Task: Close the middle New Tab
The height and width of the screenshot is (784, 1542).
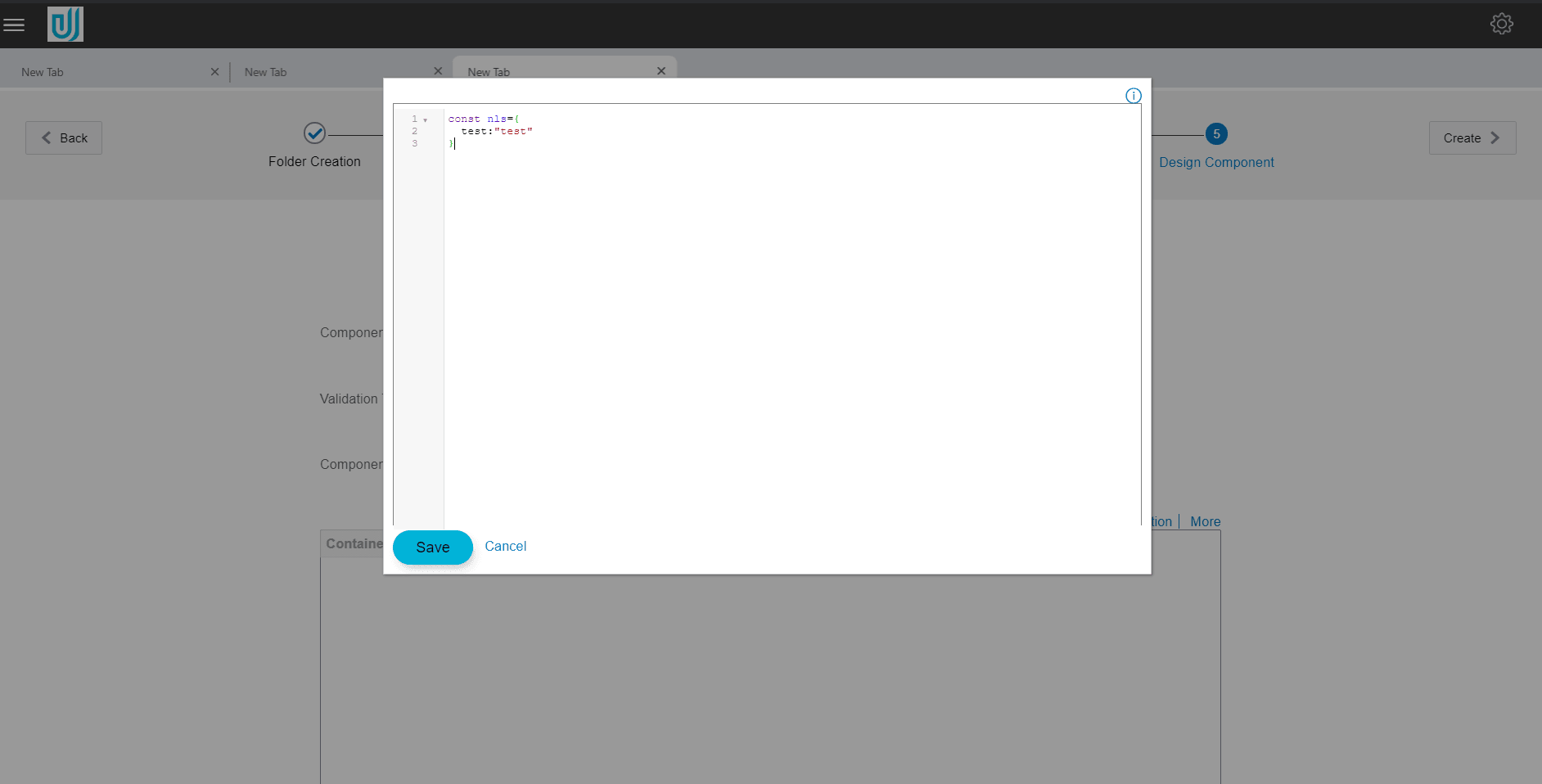Action: pyautogui.click(x=439, y=71)
